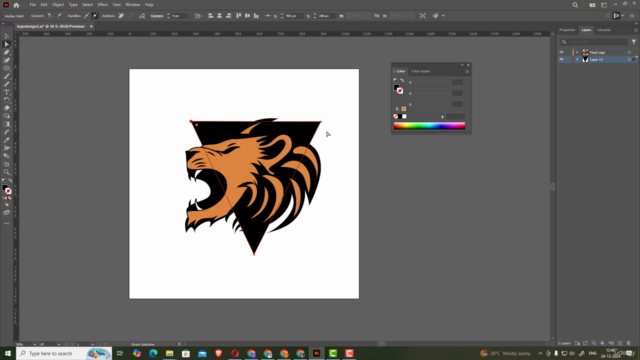Hide the Layer 13 layer
The height and width of the screenshot is (360, 640).
562,60
